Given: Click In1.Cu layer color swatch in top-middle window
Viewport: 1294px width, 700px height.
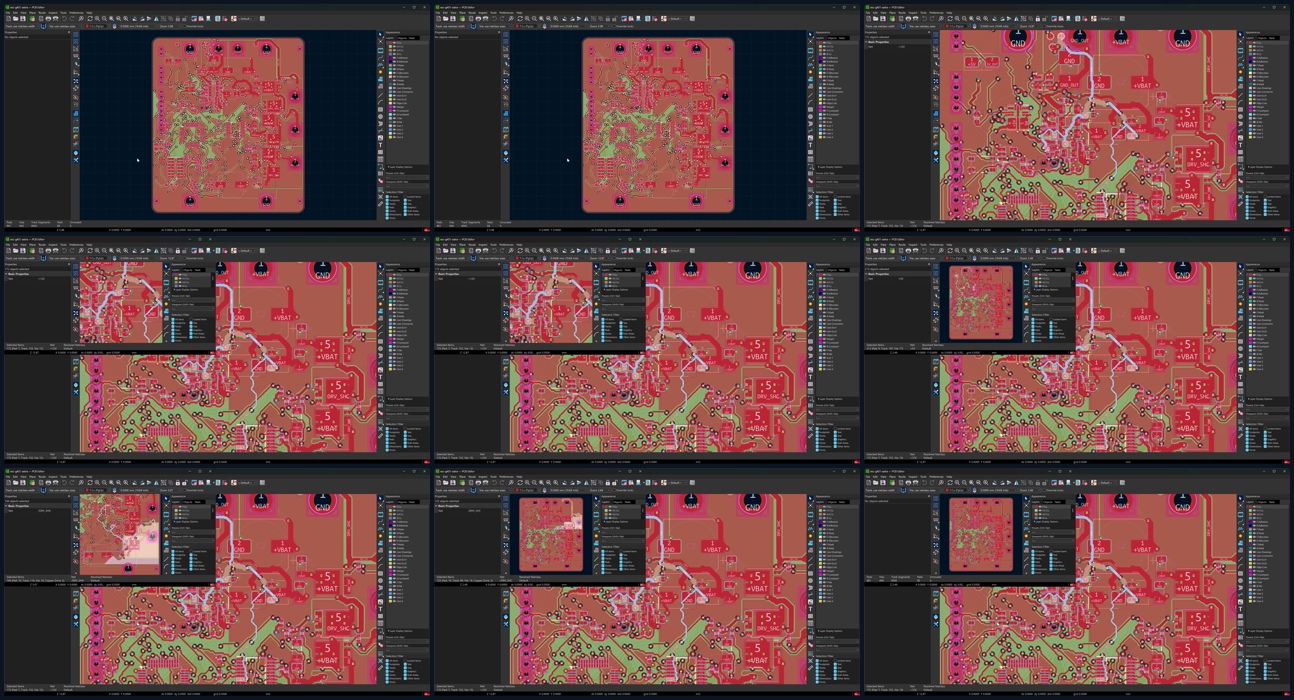Looking at the screenshot, I should [x=820, y=47].
